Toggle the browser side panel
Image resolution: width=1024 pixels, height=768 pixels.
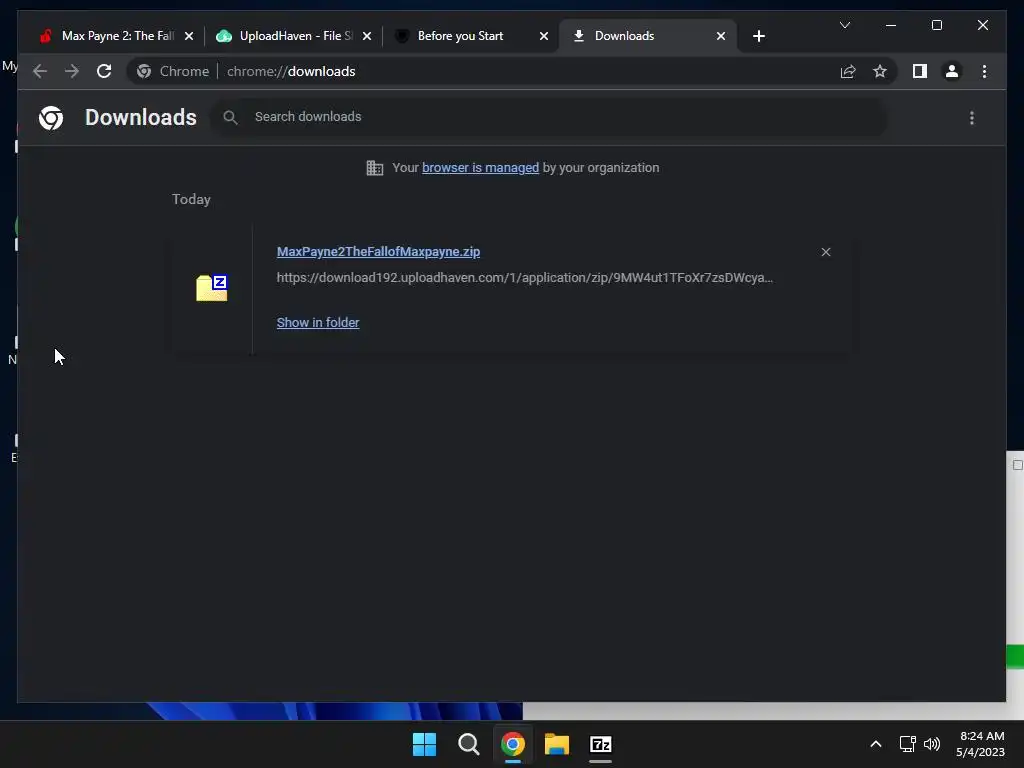coord(920,71)
